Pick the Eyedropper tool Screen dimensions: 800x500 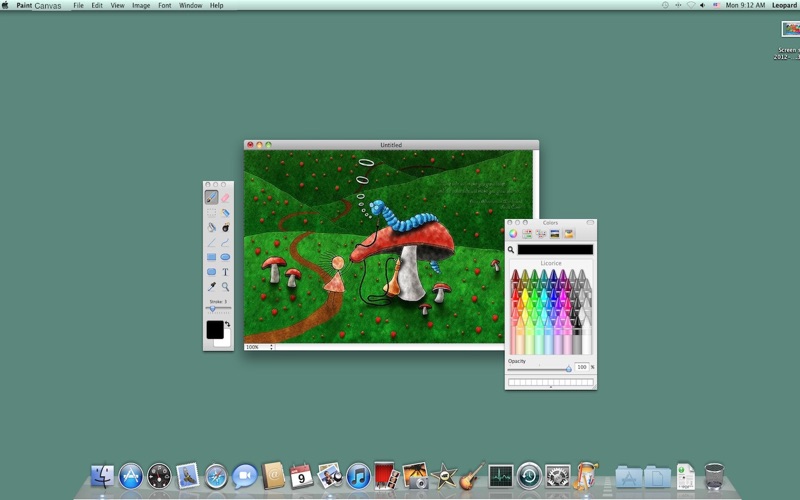point(211,287)
